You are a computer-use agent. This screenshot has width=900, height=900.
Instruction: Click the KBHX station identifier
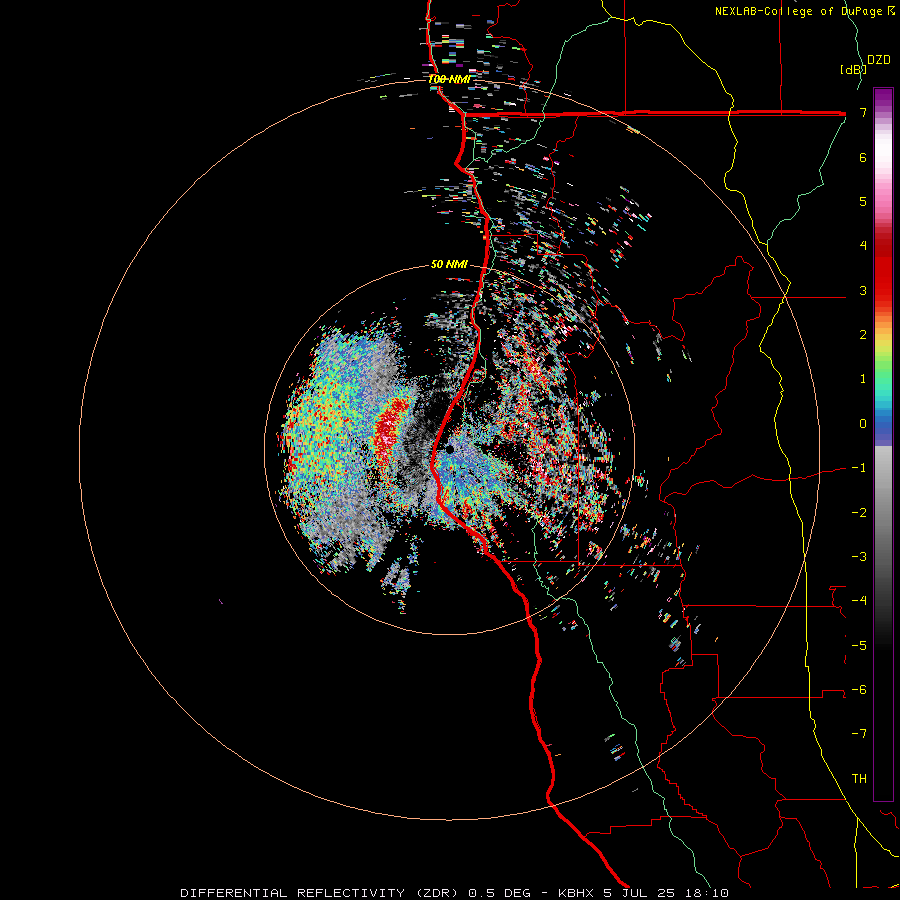click(577, 893)
